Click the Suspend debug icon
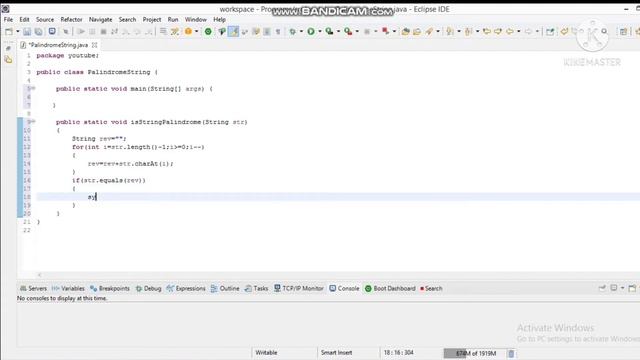640x360 pixels. tap(92, 31)
